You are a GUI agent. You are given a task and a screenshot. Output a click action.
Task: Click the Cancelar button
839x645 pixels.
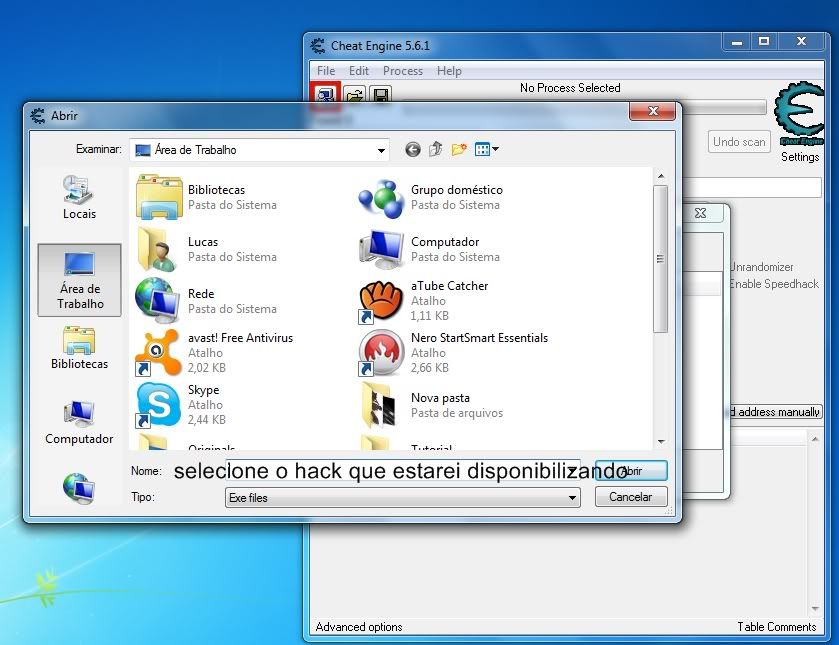coord(630,497)
